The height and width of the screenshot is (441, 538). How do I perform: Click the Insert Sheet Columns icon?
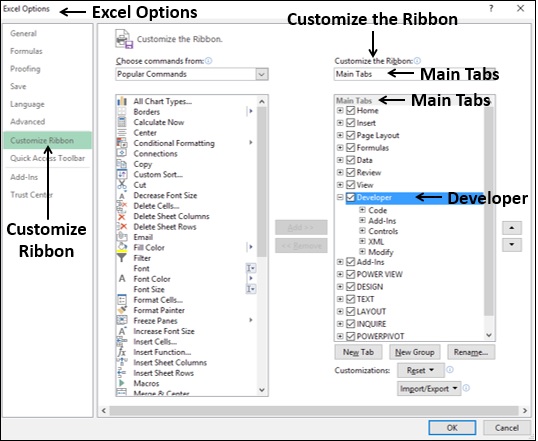122,362
